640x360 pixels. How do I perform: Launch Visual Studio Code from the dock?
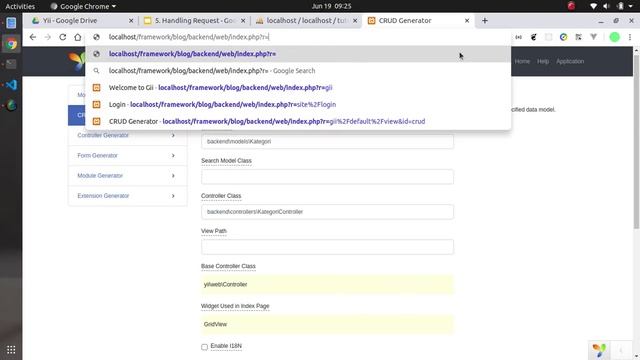coord(11,84)
